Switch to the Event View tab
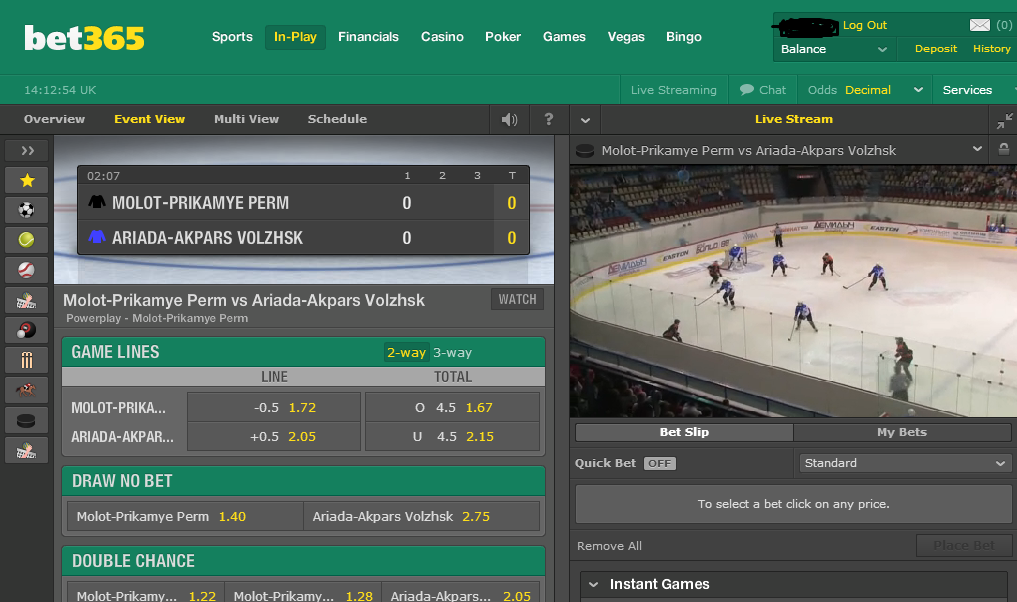 pyautogui.click(x=150, y=119)
